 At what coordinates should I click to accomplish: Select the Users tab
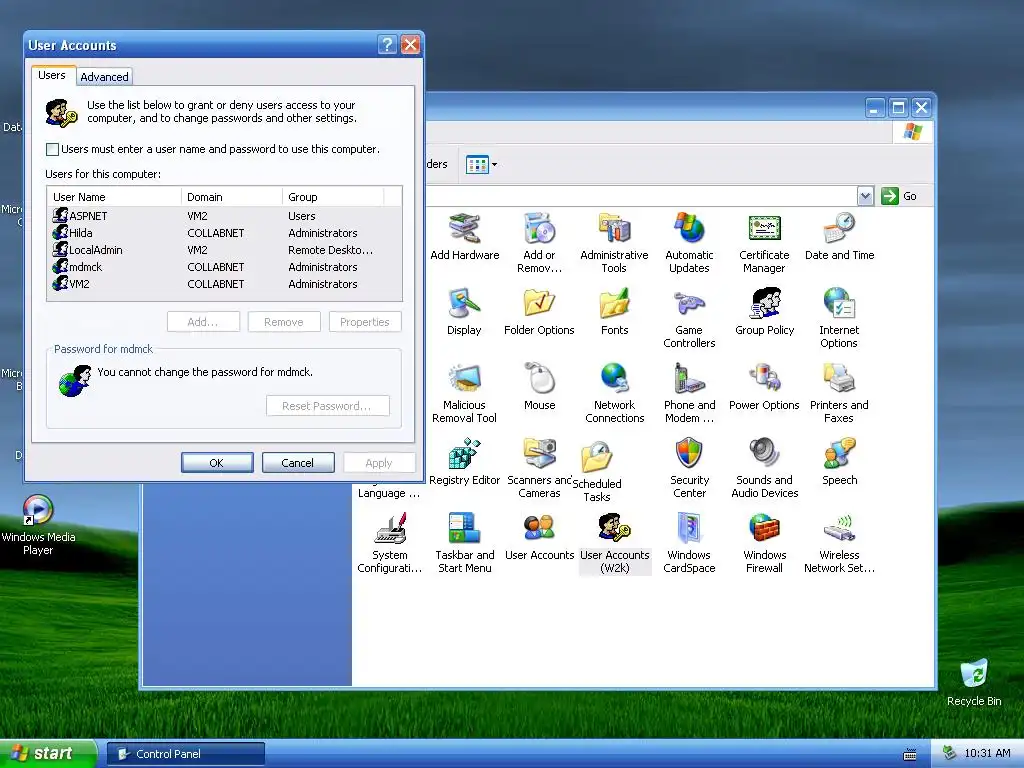[x=52, y=75]
